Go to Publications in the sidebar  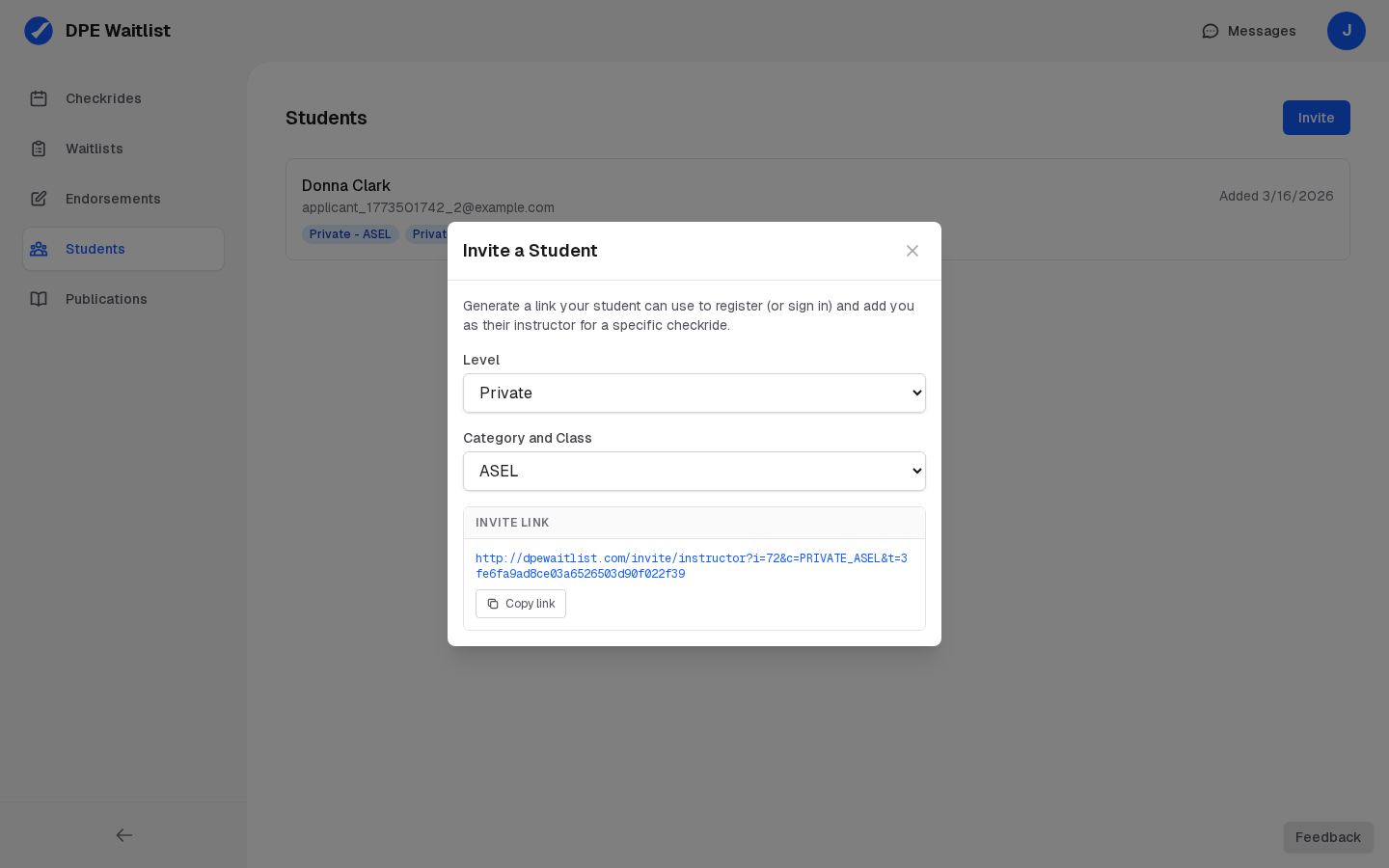click(123, 299)
